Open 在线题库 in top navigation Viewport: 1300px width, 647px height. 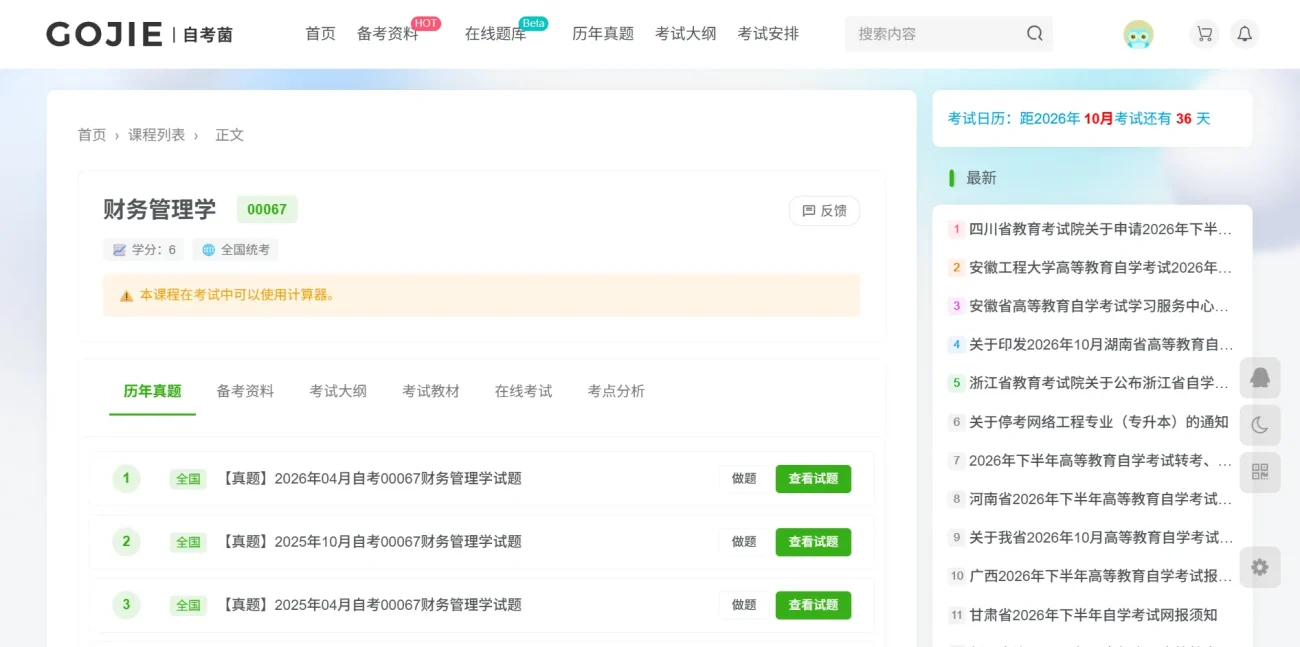(x=496, y=34)
